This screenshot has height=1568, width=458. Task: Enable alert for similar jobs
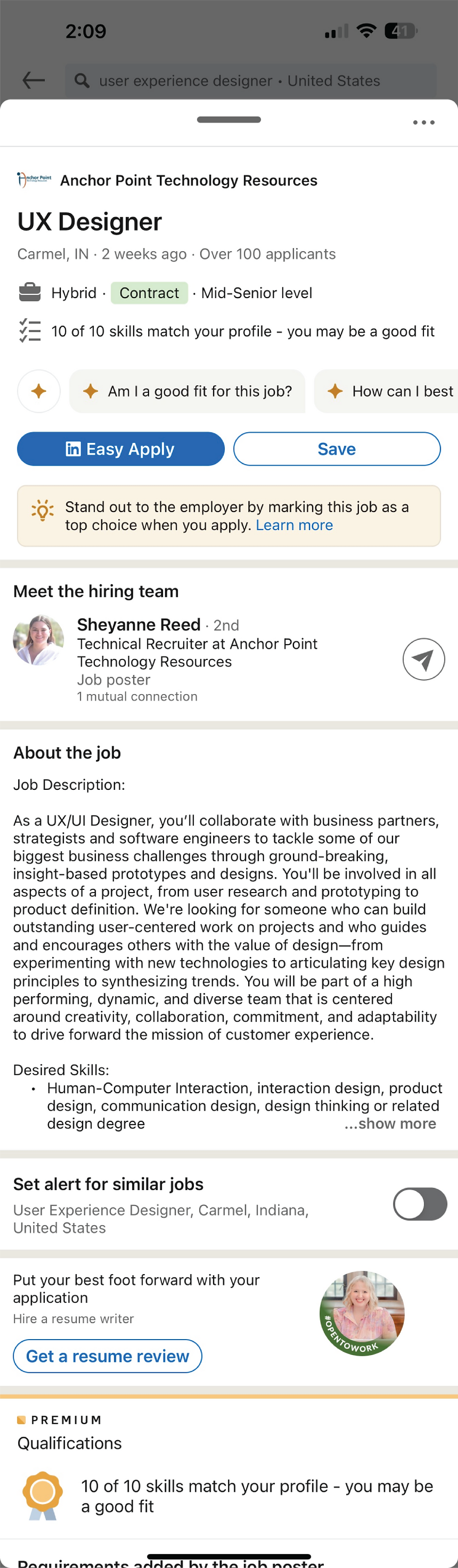click(x=420, y=1204)
